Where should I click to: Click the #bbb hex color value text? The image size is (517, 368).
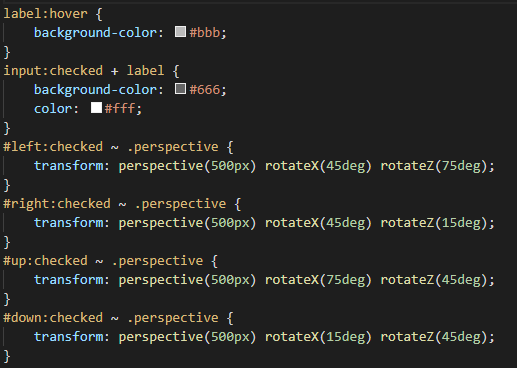tap(205, 33)
